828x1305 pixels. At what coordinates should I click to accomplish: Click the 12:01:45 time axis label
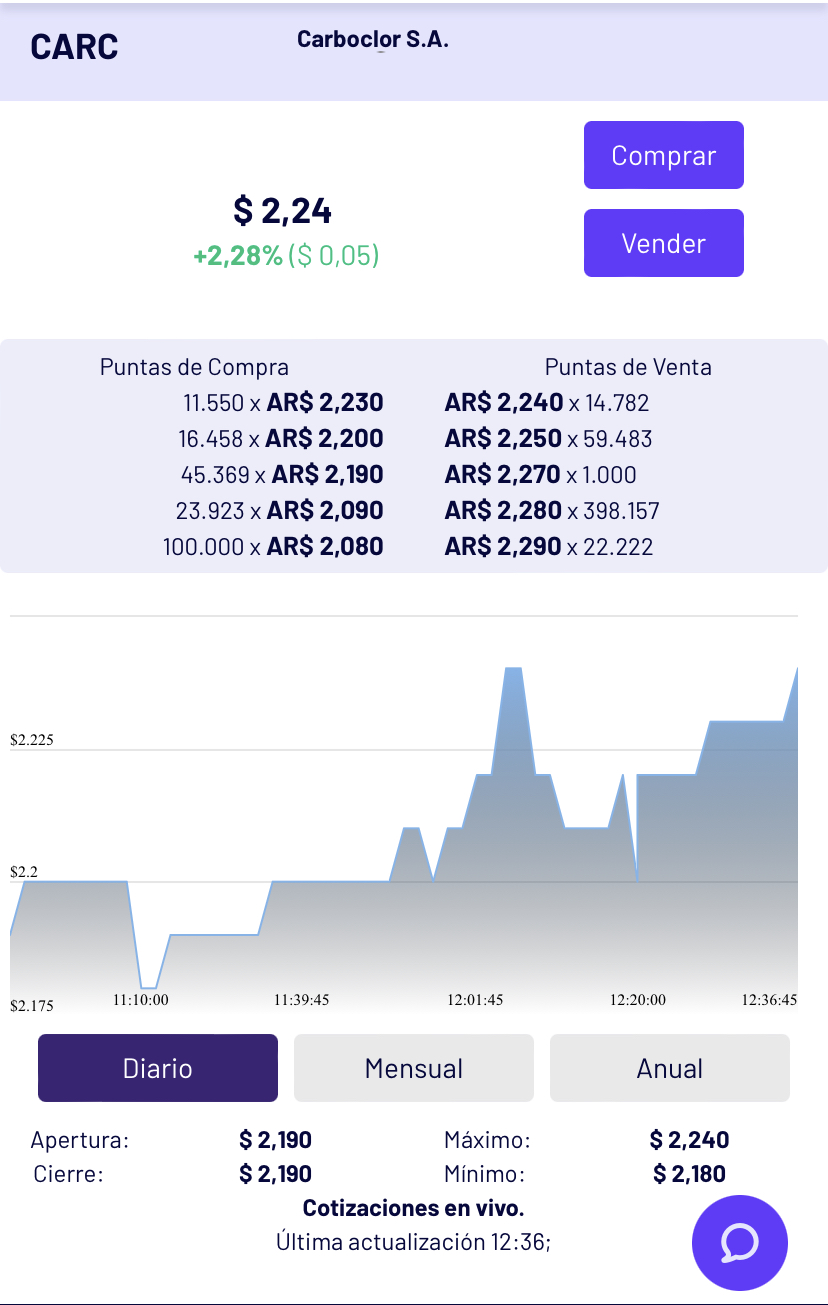pos(476,999)
